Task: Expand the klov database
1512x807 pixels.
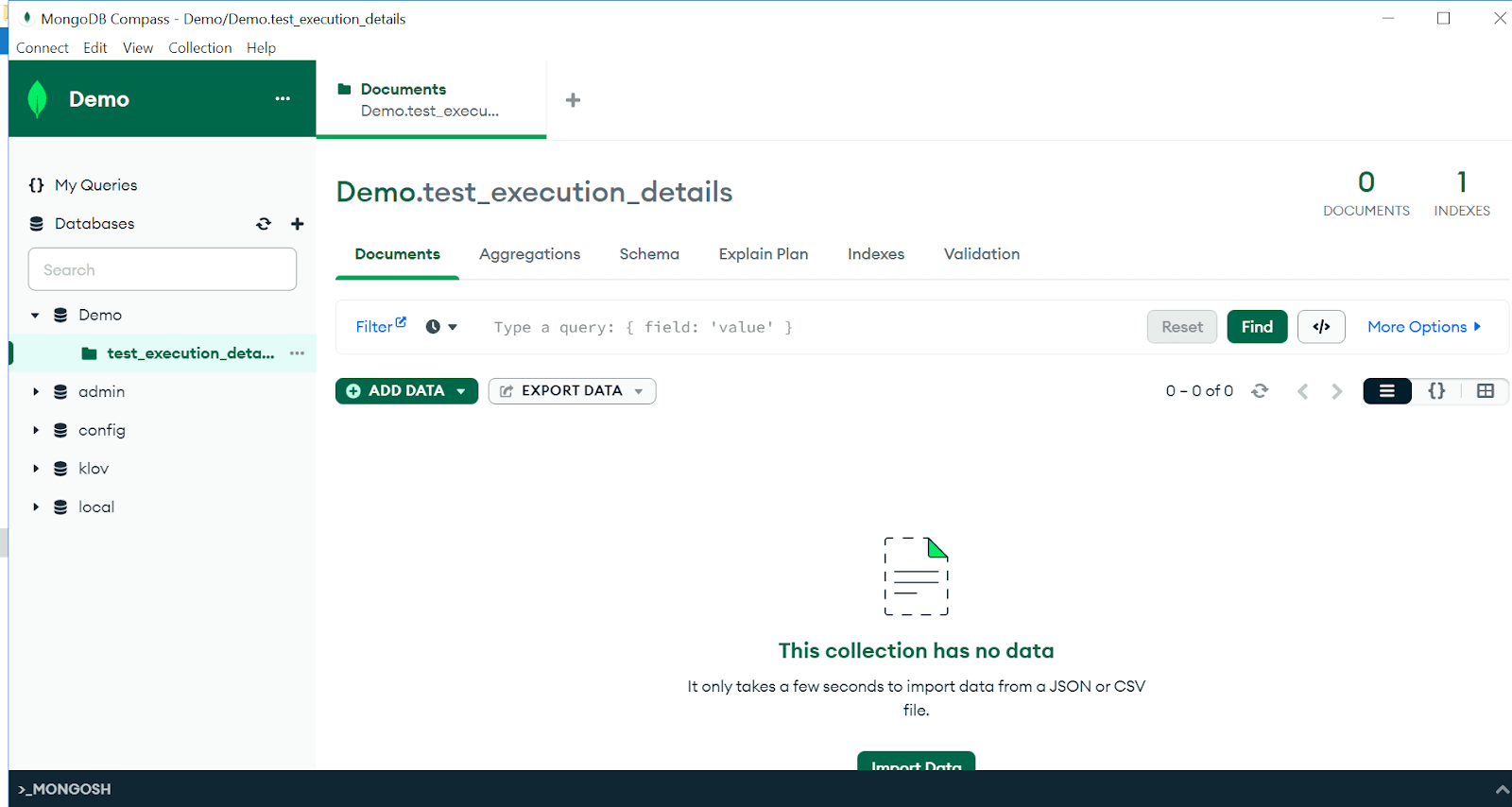Action: [36, 469]
